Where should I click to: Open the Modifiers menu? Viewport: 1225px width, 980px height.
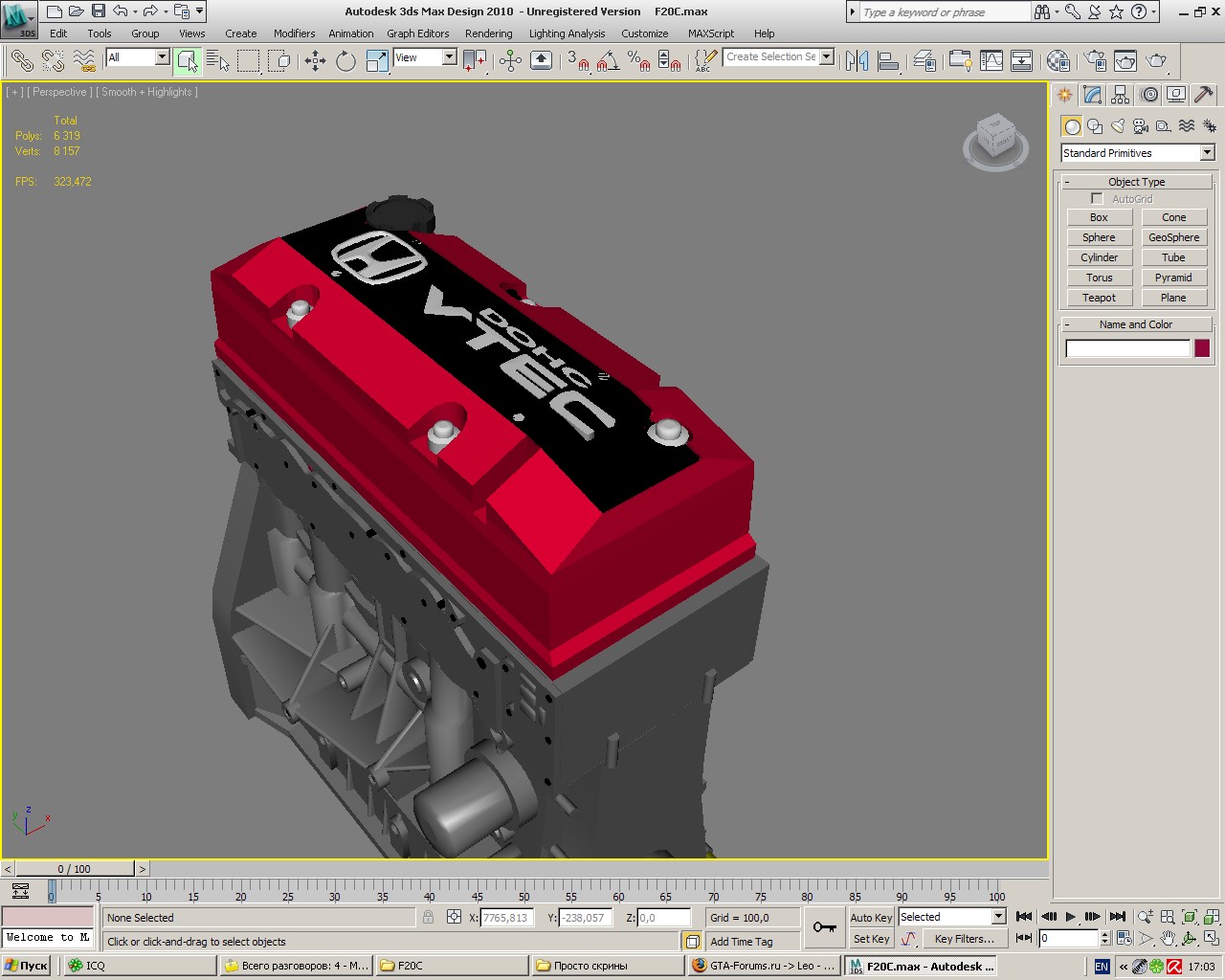[x=294, y=33]
